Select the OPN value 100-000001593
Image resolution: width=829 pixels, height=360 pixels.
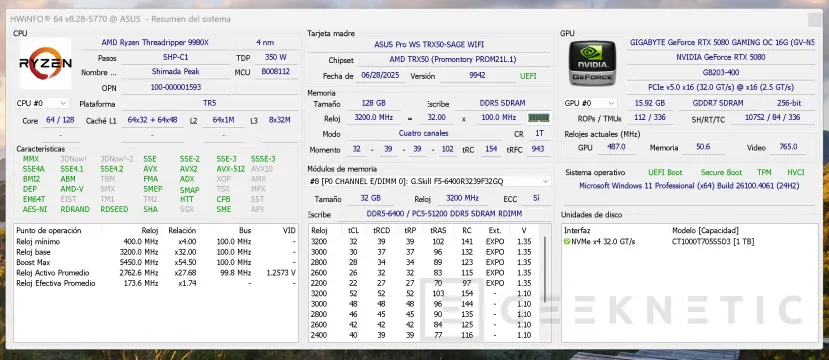point(176,87)
